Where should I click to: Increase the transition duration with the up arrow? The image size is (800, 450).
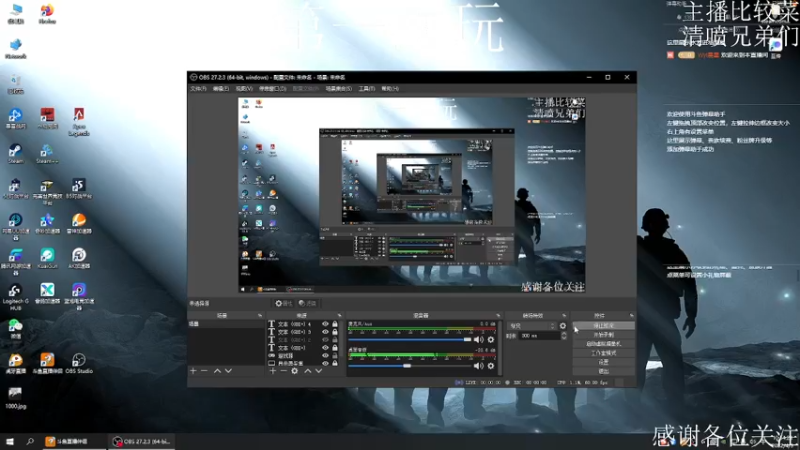(x=564, y=334)
